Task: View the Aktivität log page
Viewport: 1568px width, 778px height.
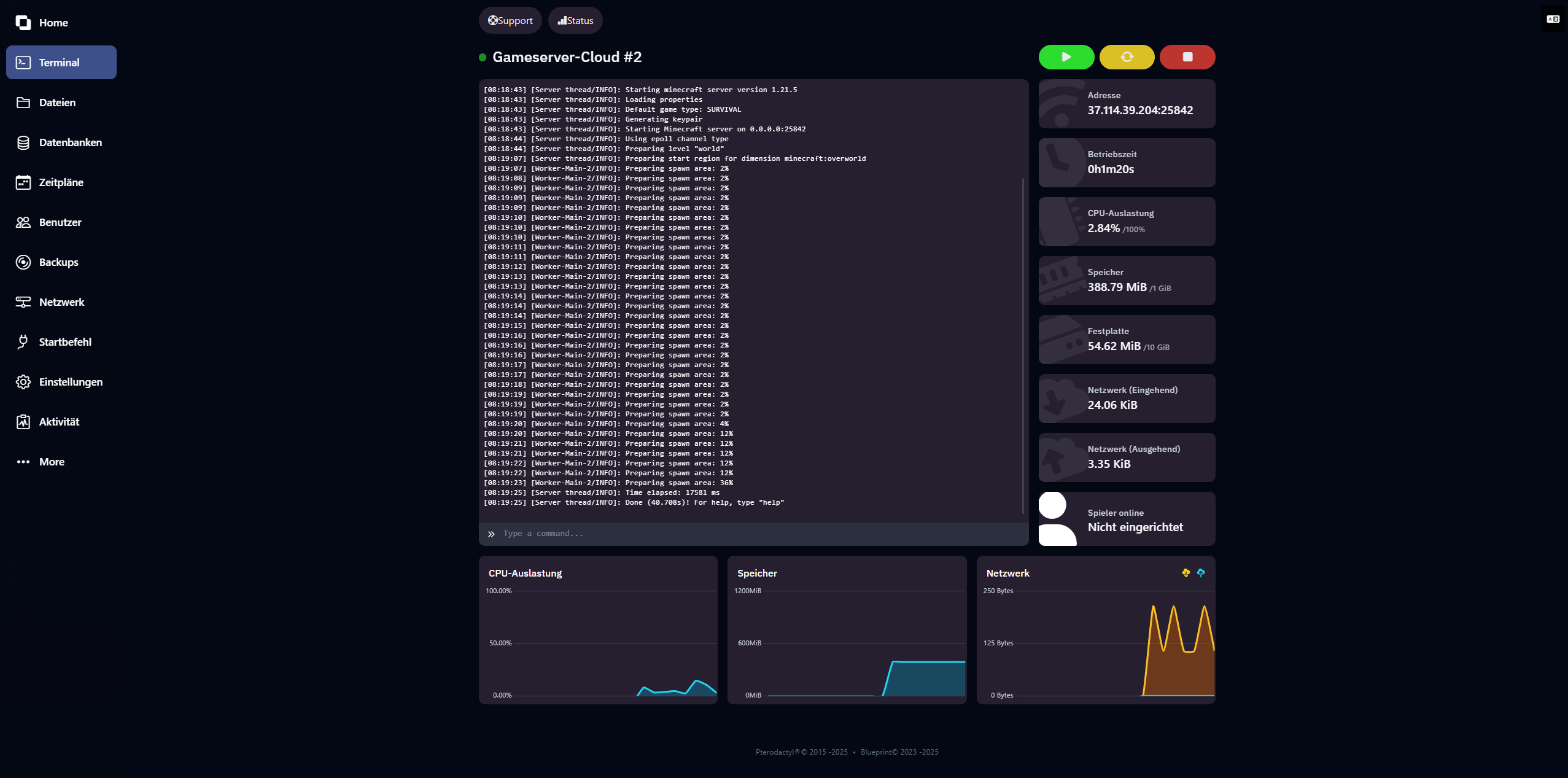Action: click(x=59, y=422)
